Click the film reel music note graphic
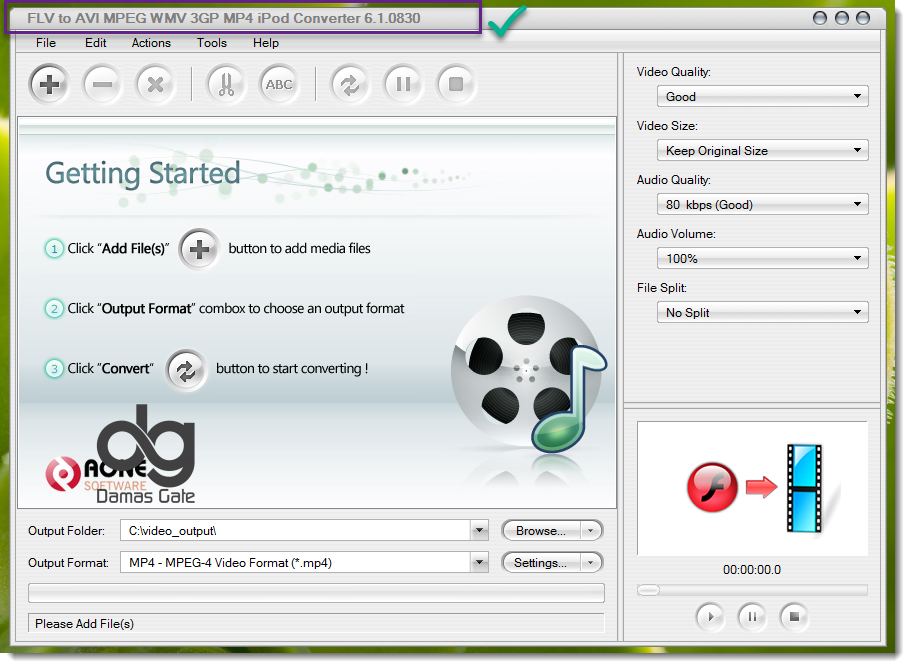Image resolution: width=910 pixels, height=668 pixels. click(x=528, y=374)
